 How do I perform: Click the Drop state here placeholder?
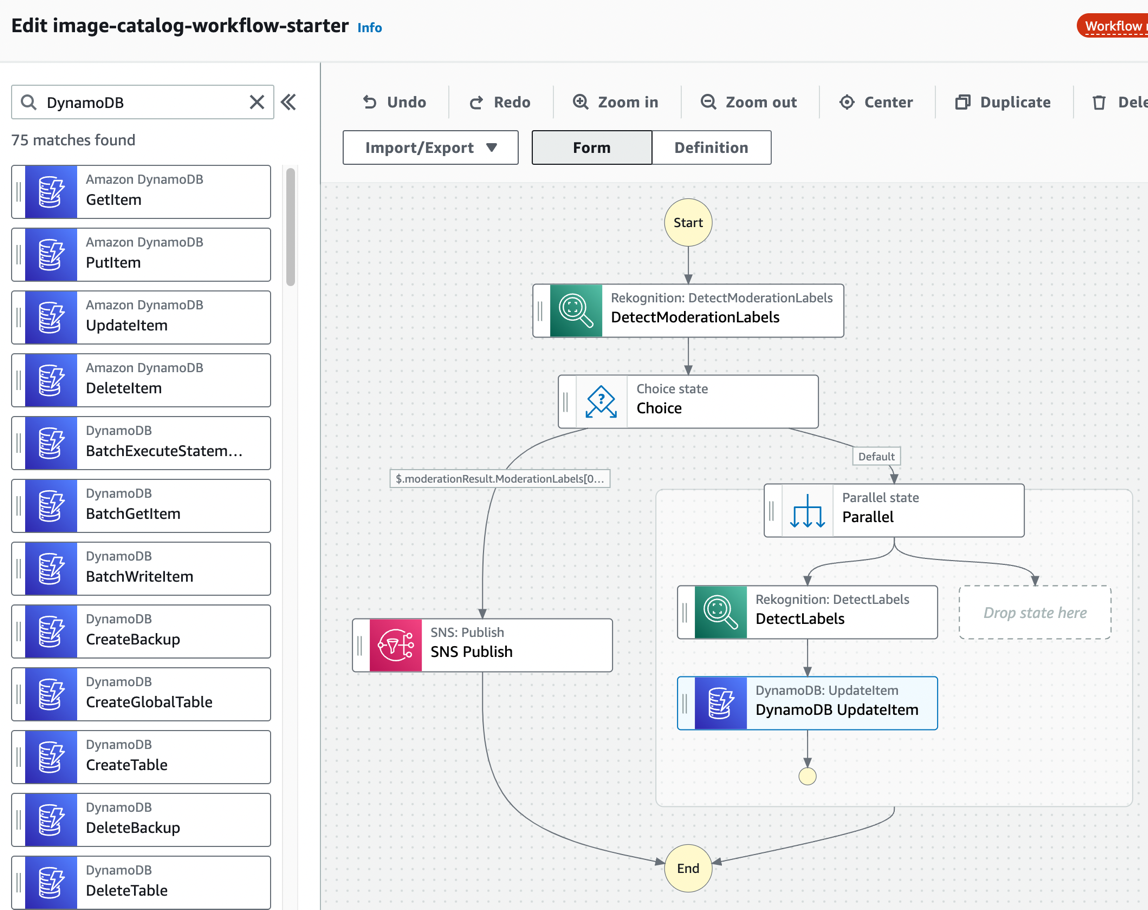1035,613
